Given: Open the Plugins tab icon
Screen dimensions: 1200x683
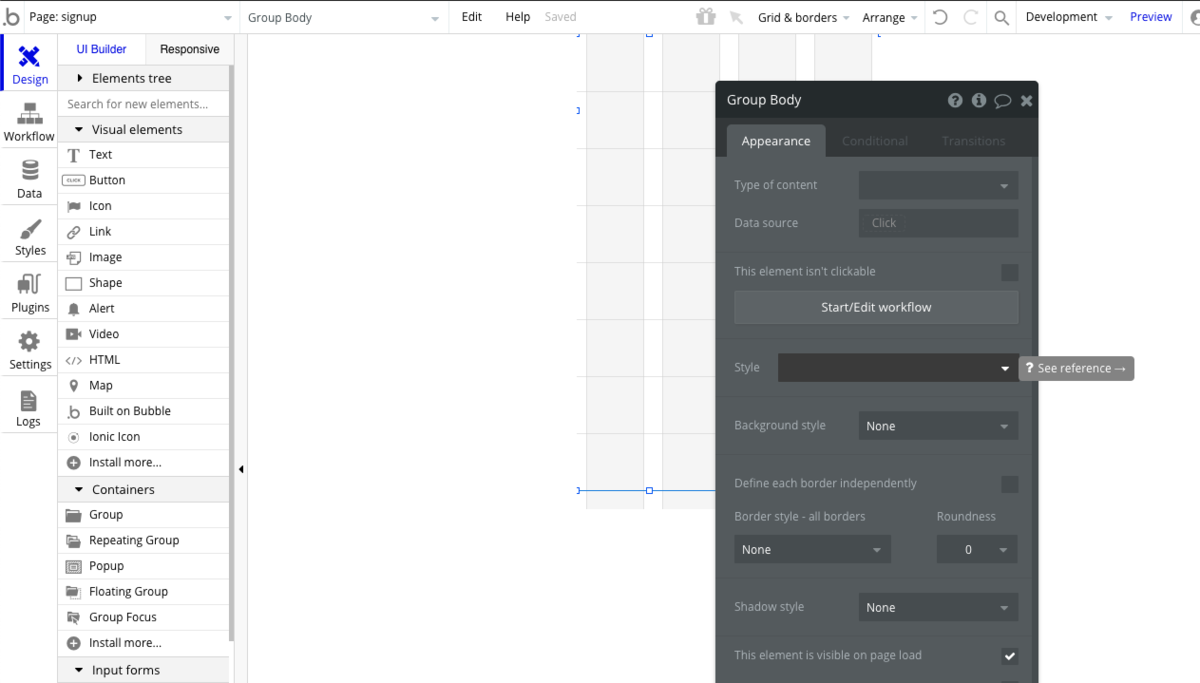Looking at the screenshot, I should click(29, 285).
